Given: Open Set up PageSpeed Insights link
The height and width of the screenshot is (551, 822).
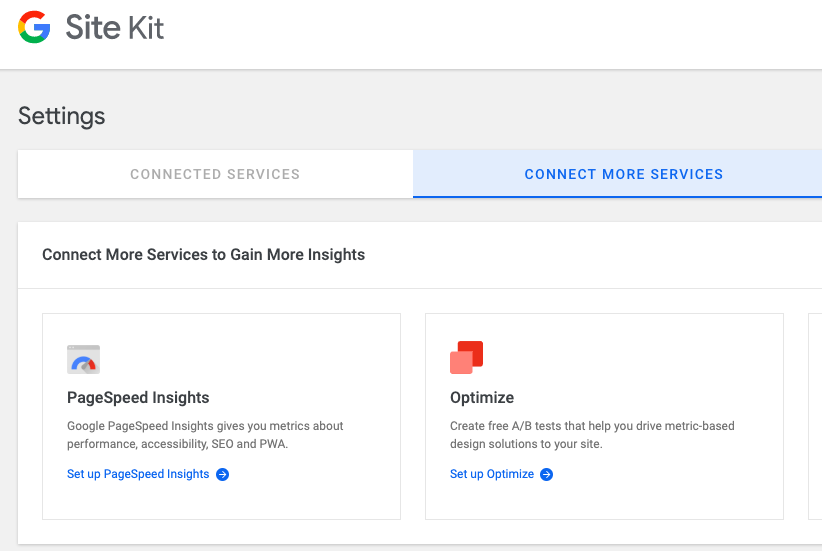Looking at the screenshot, I should (138, 474).
